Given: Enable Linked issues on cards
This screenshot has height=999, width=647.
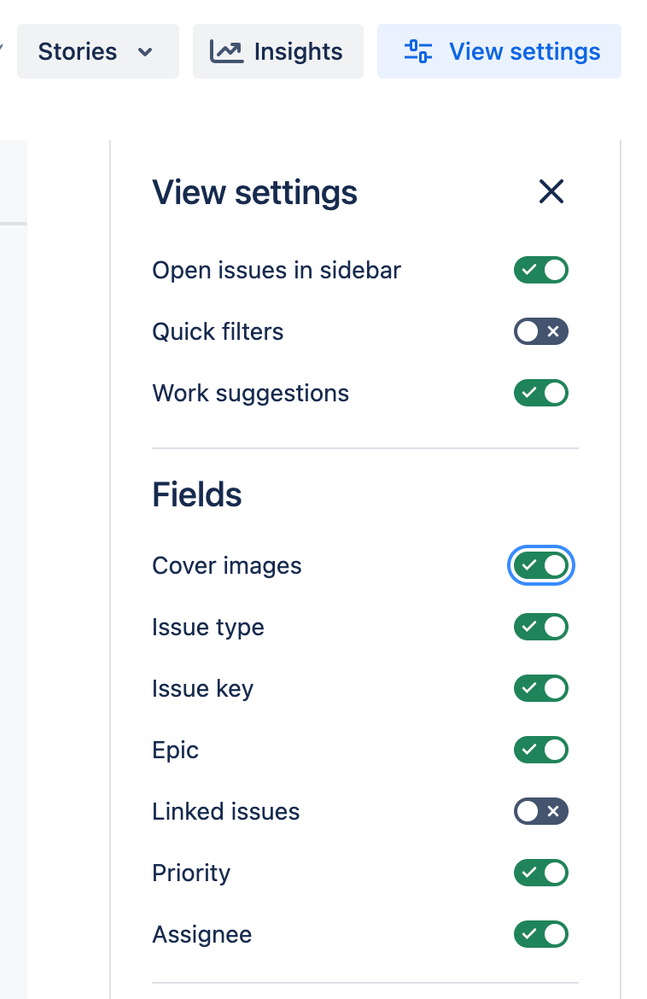Looking at the screenshot, I should pos(541,812).
